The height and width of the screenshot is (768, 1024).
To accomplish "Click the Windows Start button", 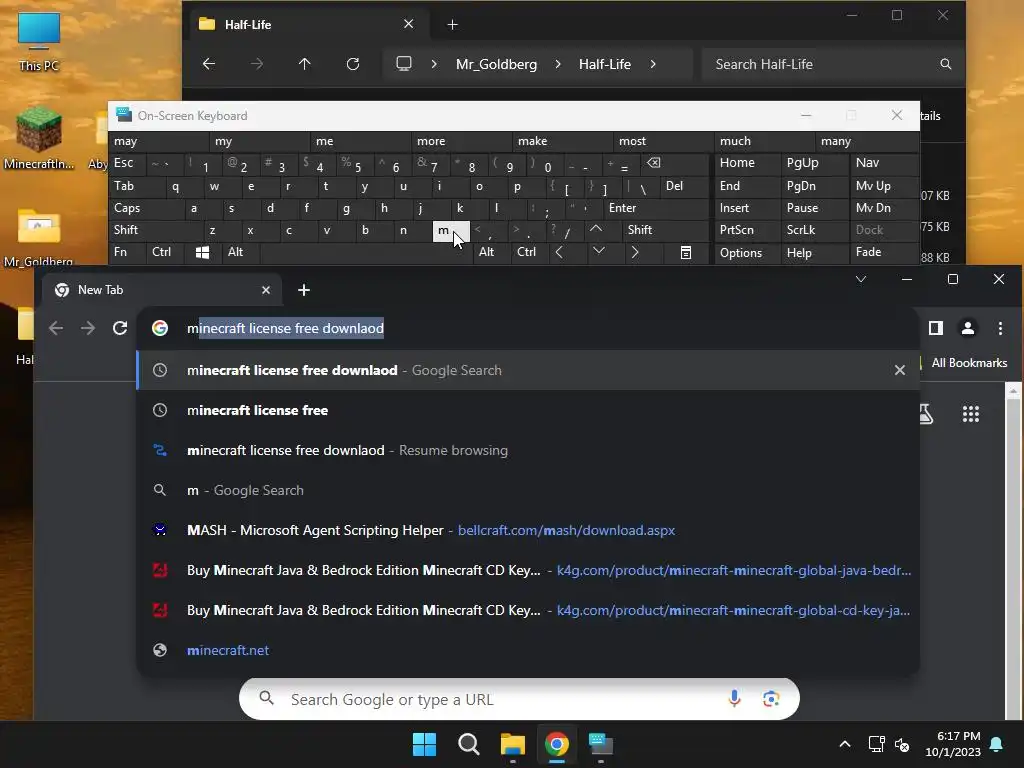I will click(424, 744).
